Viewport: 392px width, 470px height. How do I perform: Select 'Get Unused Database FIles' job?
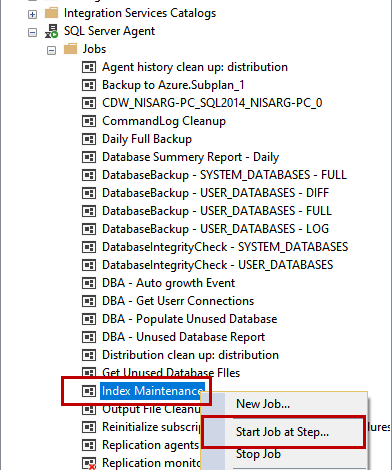(171, 373)
